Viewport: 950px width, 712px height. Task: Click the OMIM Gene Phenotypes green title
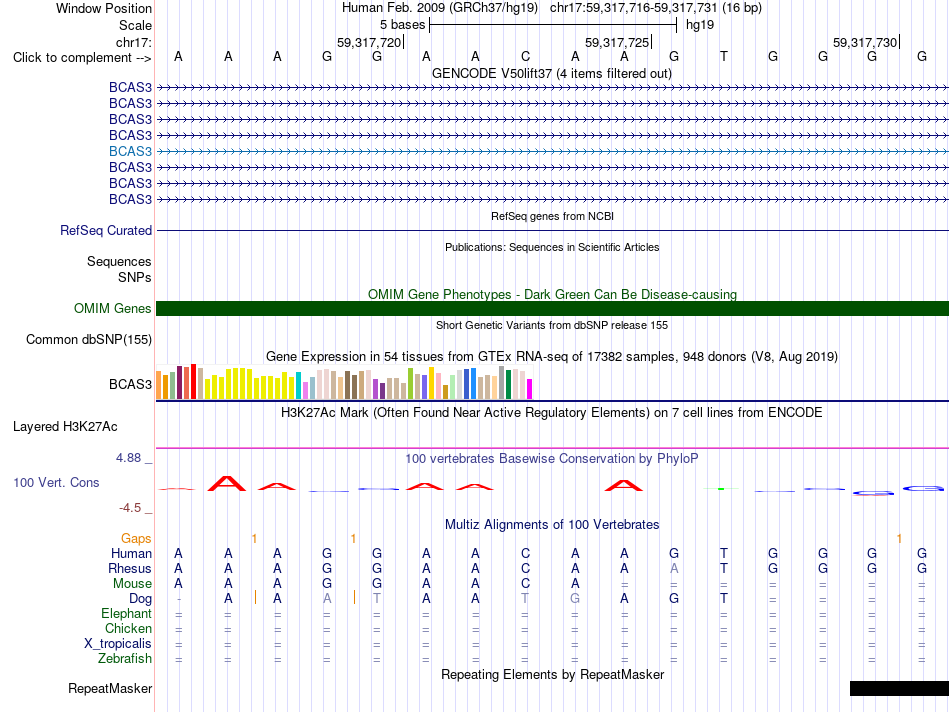click(x=552, y=294)
